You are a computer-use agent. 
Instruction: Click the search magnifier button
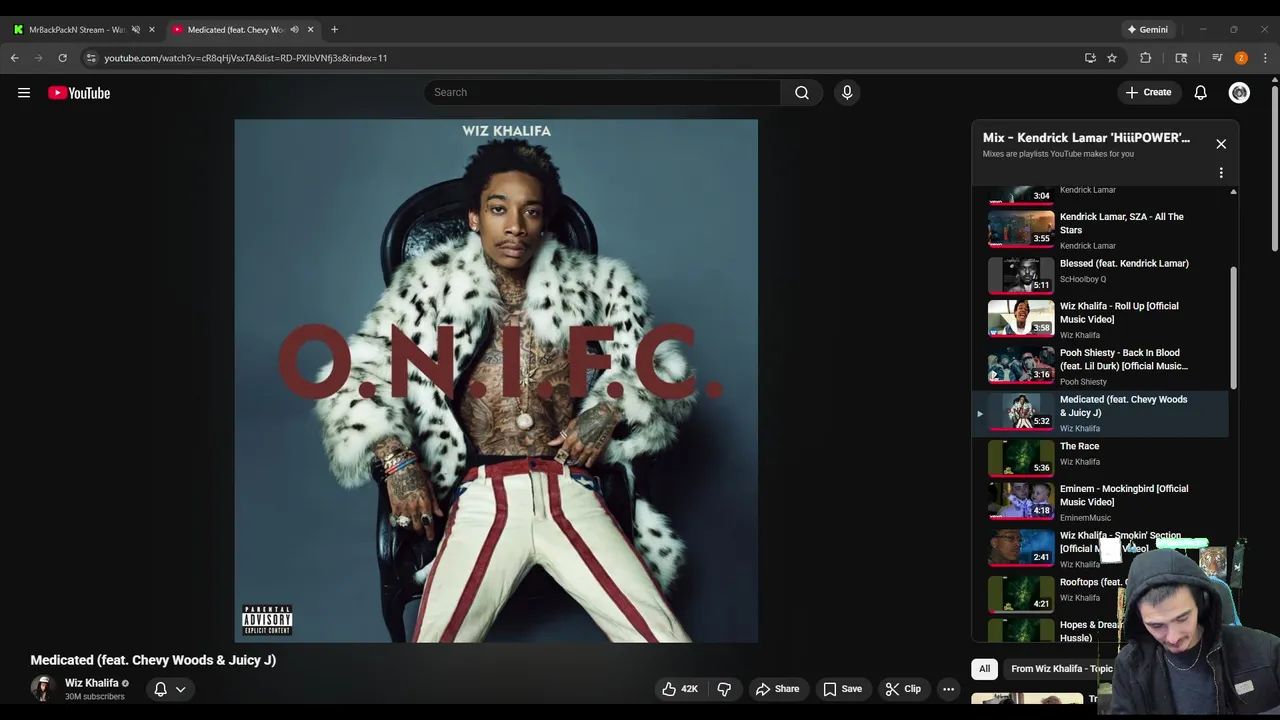[x=802, y=92]
